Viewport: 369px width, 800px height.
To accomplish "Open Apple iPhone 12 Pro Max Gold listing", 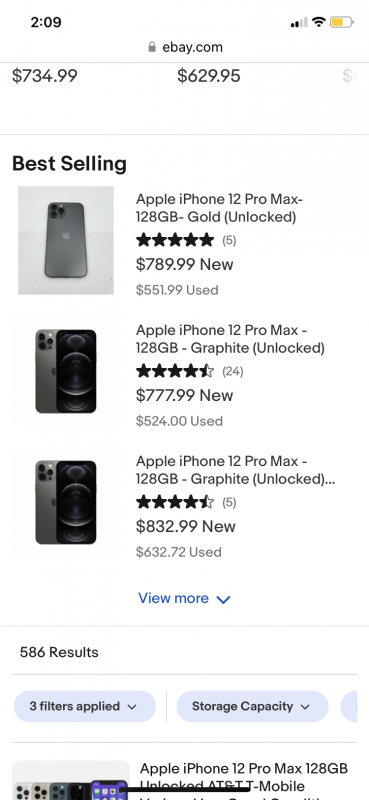I will pyautogui.click(x=219, y=208).
